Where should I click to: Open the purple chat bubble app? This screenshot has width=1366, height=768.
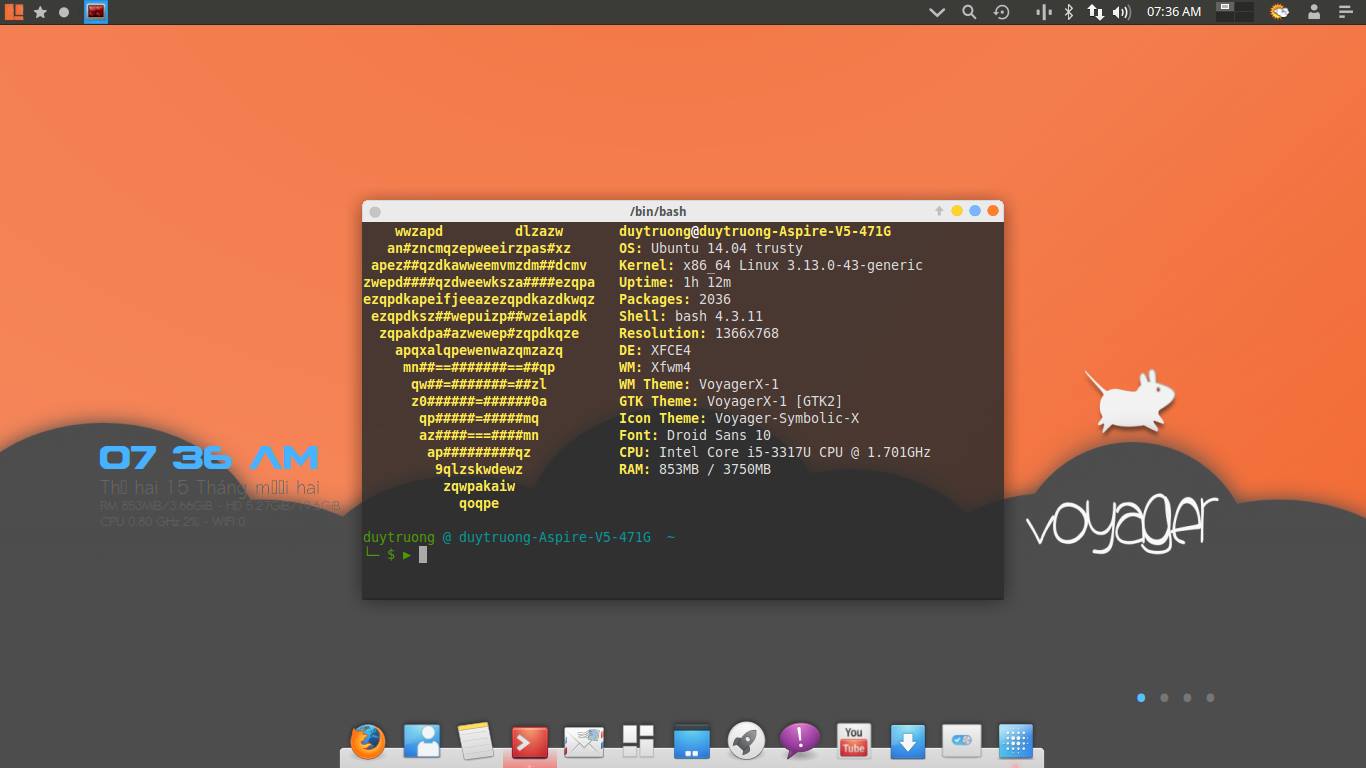[800, 741]
